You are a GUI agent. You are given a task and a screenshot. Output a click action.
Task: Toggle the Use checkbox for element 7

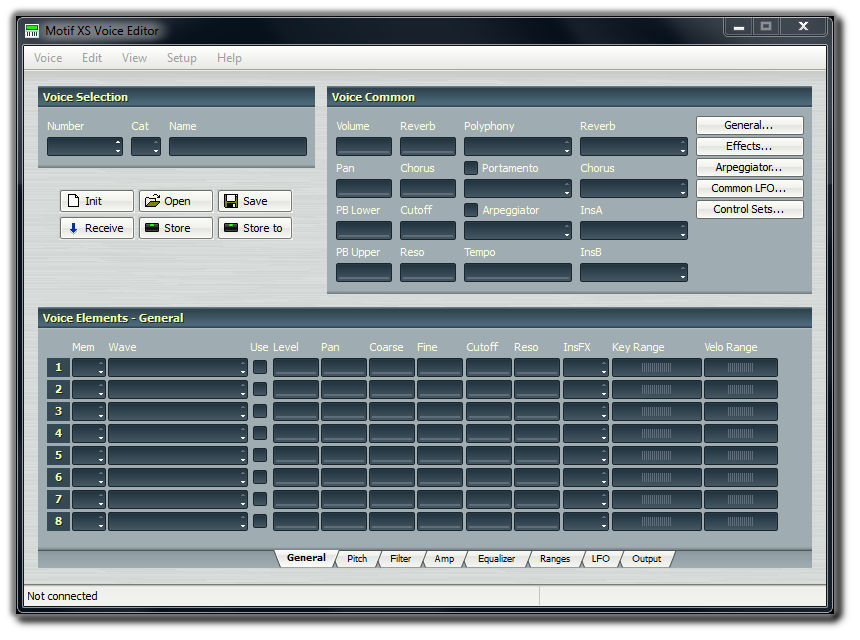tap(260, 499)
